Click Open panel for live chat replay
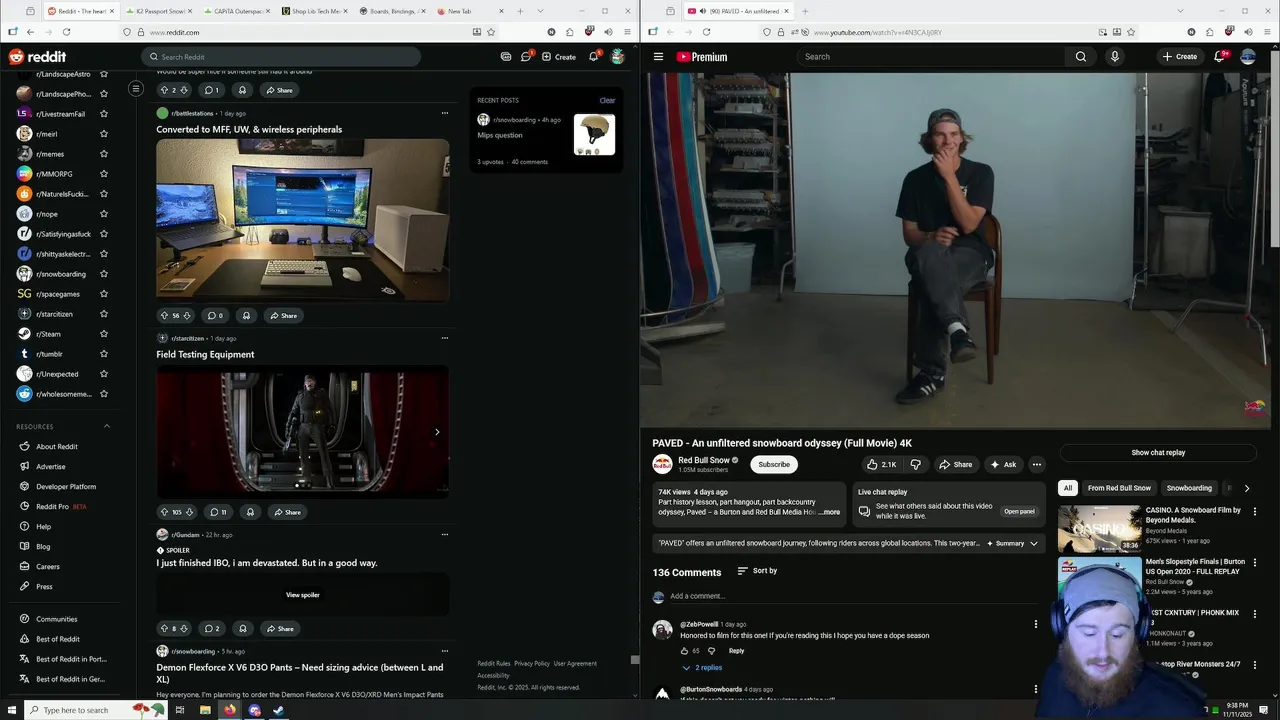Screen dimensions: 1280x720 pos(1019,512)
